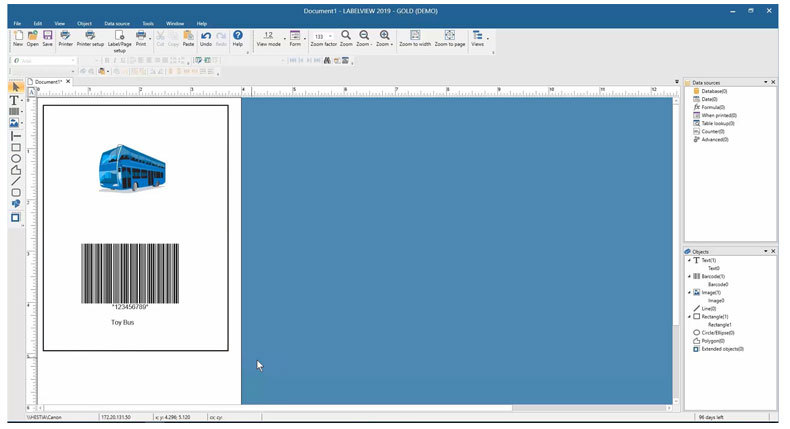Image resolution: width=790 pixels, height=429 pixels.
Task: Click the barcode object on the label
Action: [129, 271]
